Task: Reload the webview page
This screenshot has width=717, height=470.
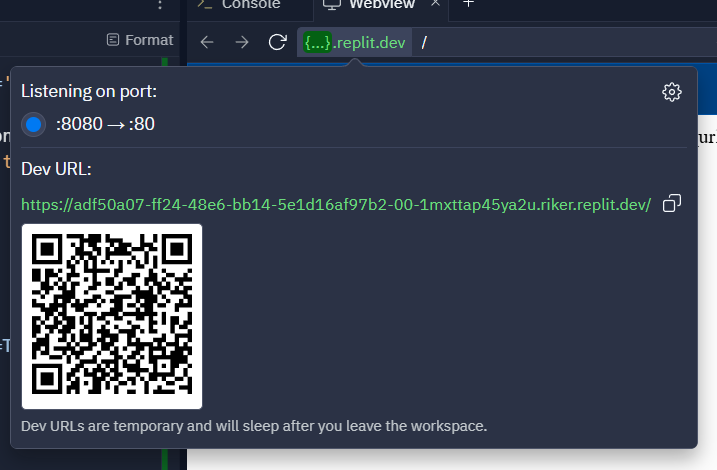Action: tap(277, 43)
